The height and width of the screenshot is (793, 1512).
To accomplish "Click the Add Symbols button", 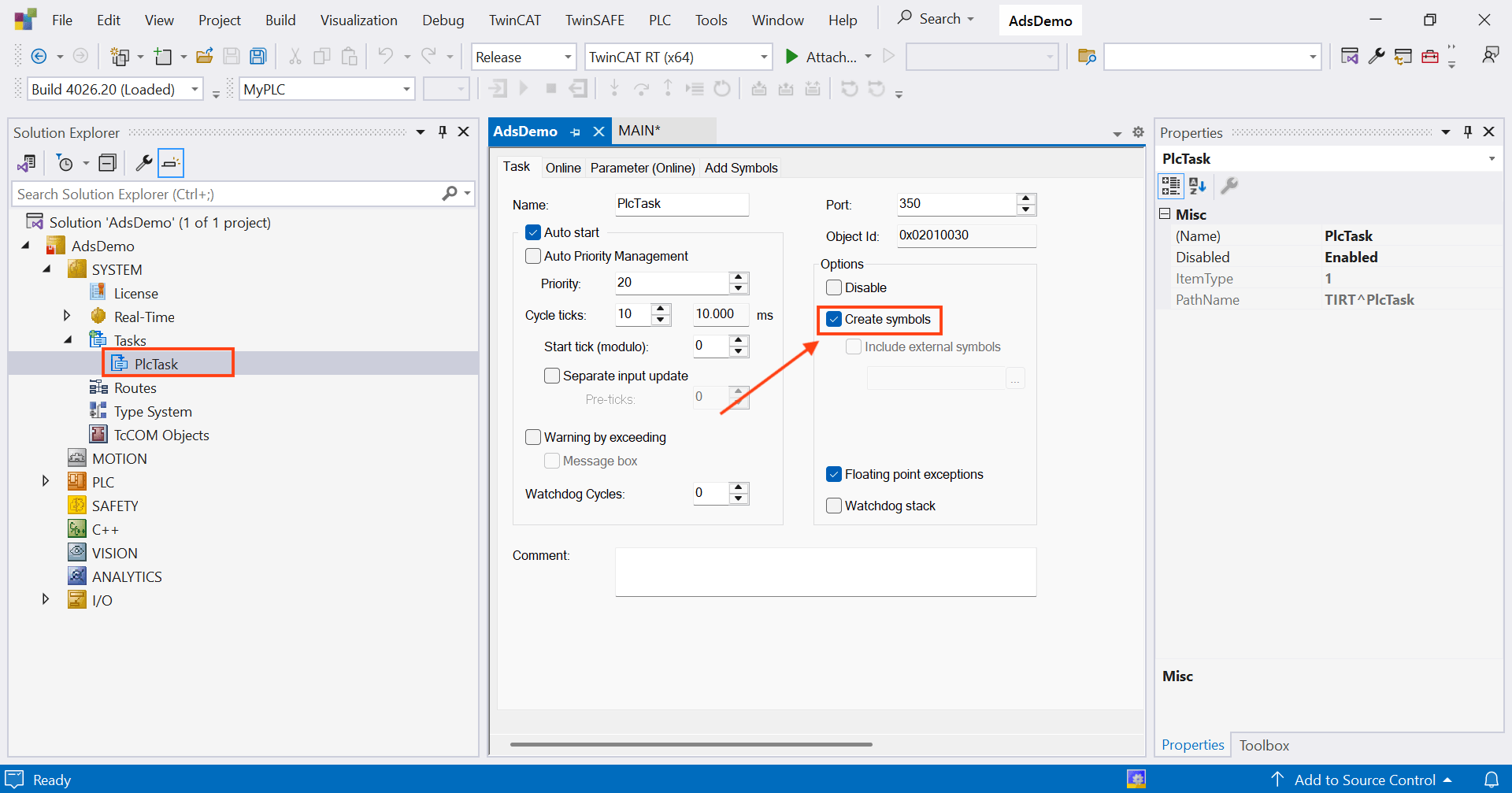I will 741,168.
